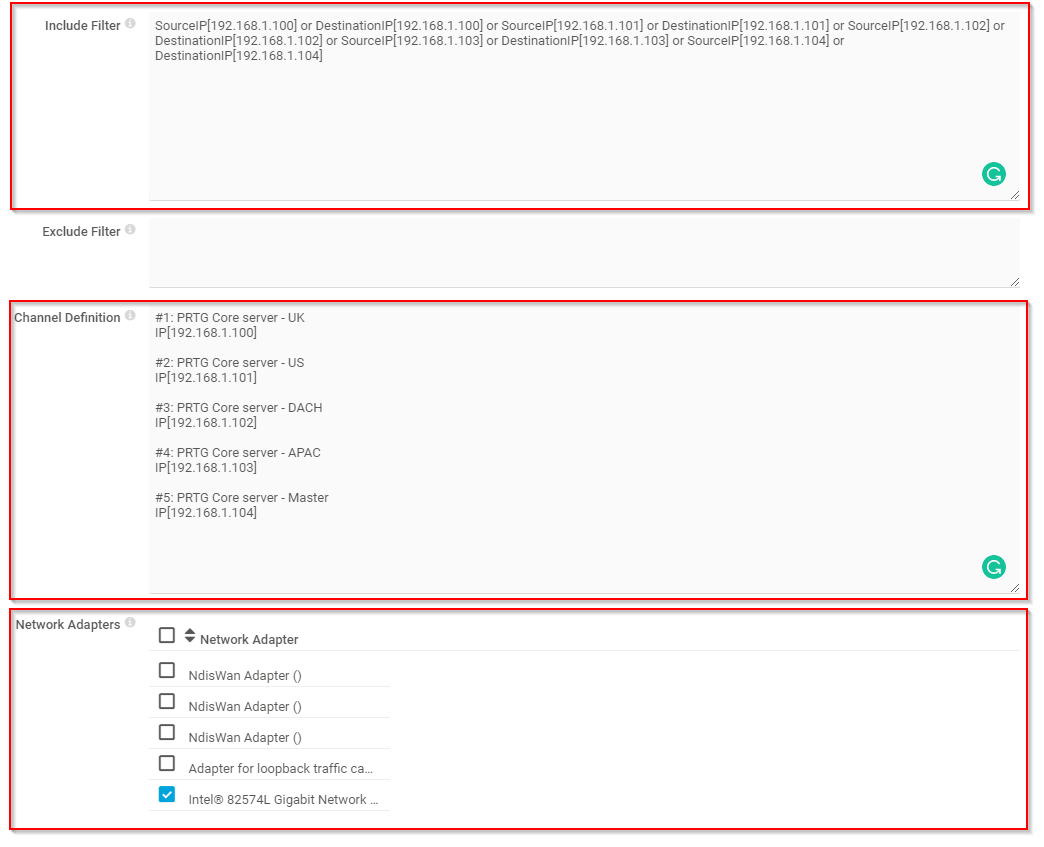Uncheck the Intel 82574L Gigabit adapter
The image size is (1044, 847).
tap(166, 794)
